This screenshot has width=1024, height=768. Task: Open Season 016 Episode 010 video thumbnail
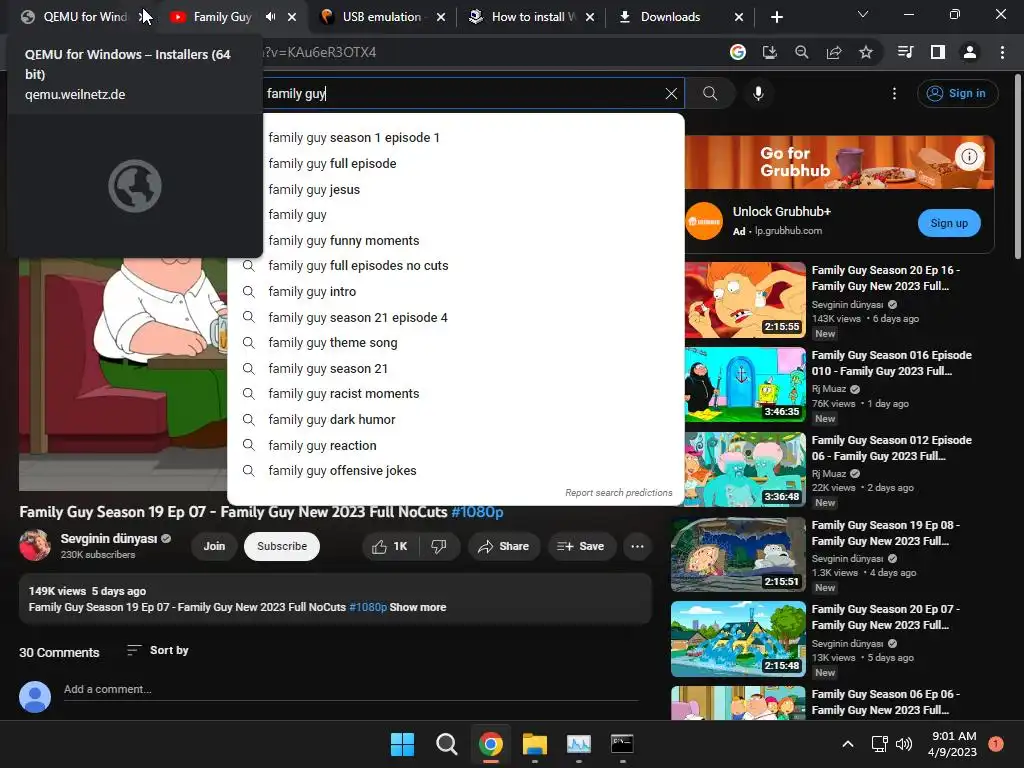pos(744,385)
